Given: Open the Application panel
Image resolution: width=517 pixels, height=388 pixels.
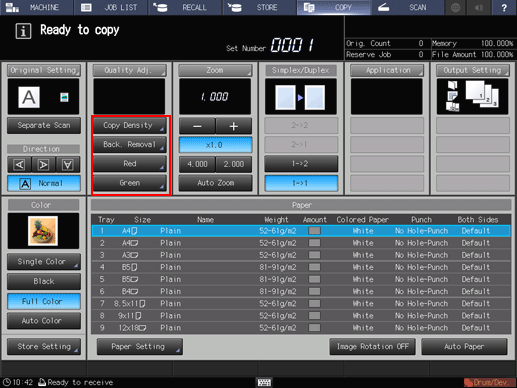Looking at the screenshot, I should (x=387, y=70).
